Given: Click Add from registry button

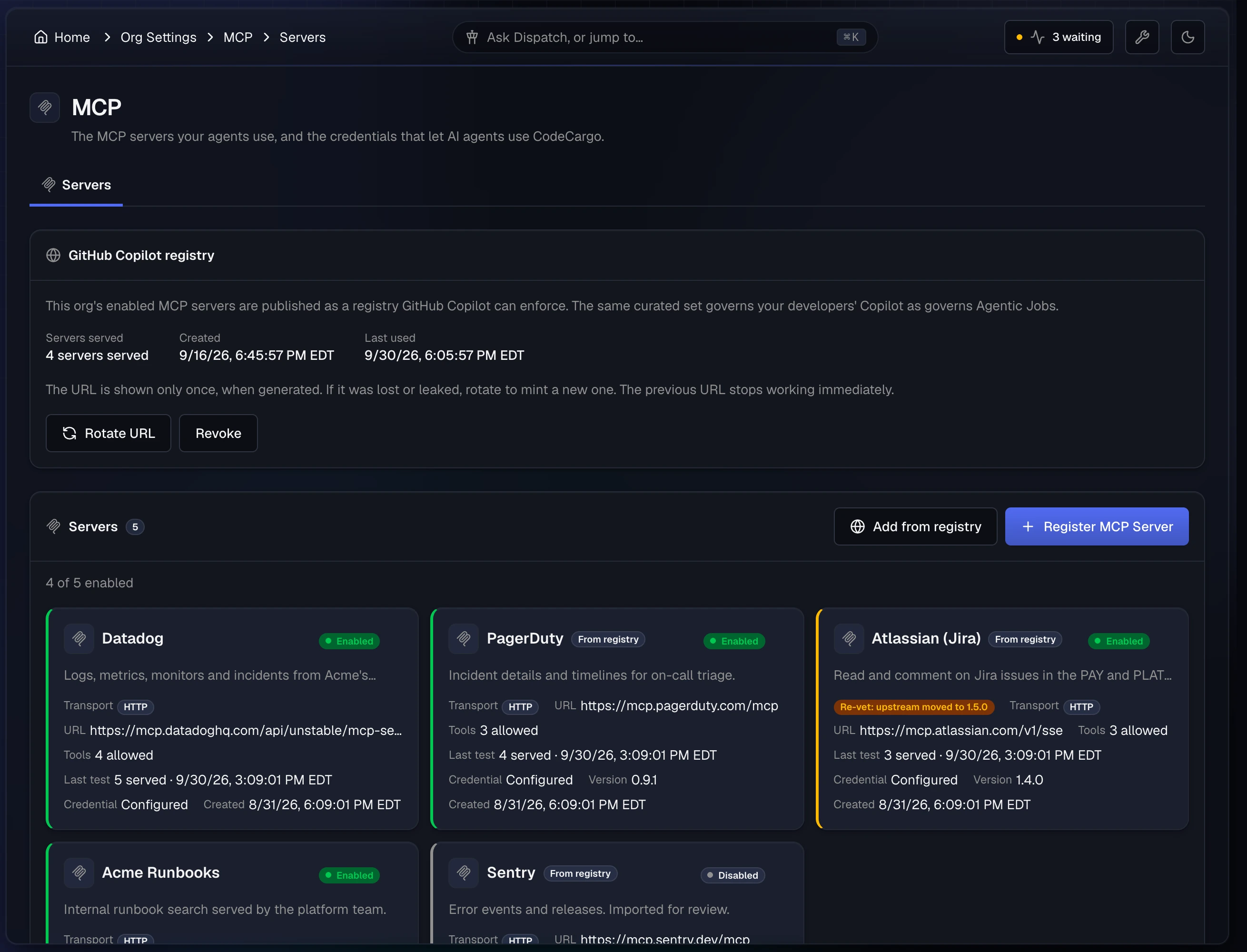Looking at the screenshot, I should tap(915, 526).
